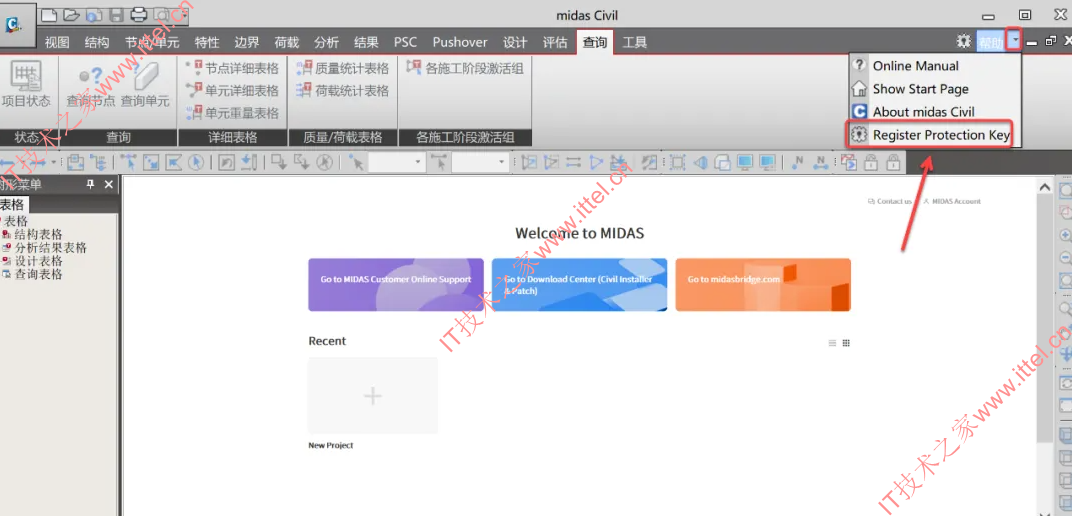
Task: Pin the tree menu panel
Action: 90,185
